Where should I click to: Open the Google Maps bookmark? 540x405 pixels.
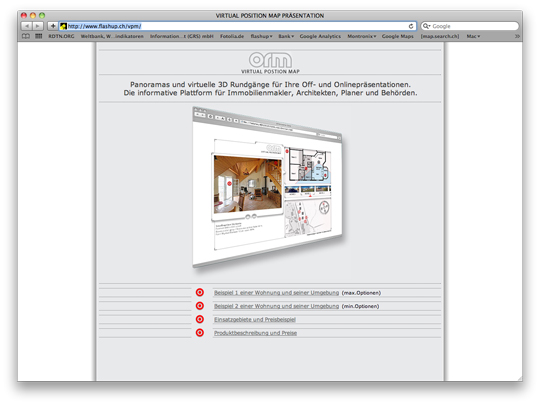pos(397,36)
